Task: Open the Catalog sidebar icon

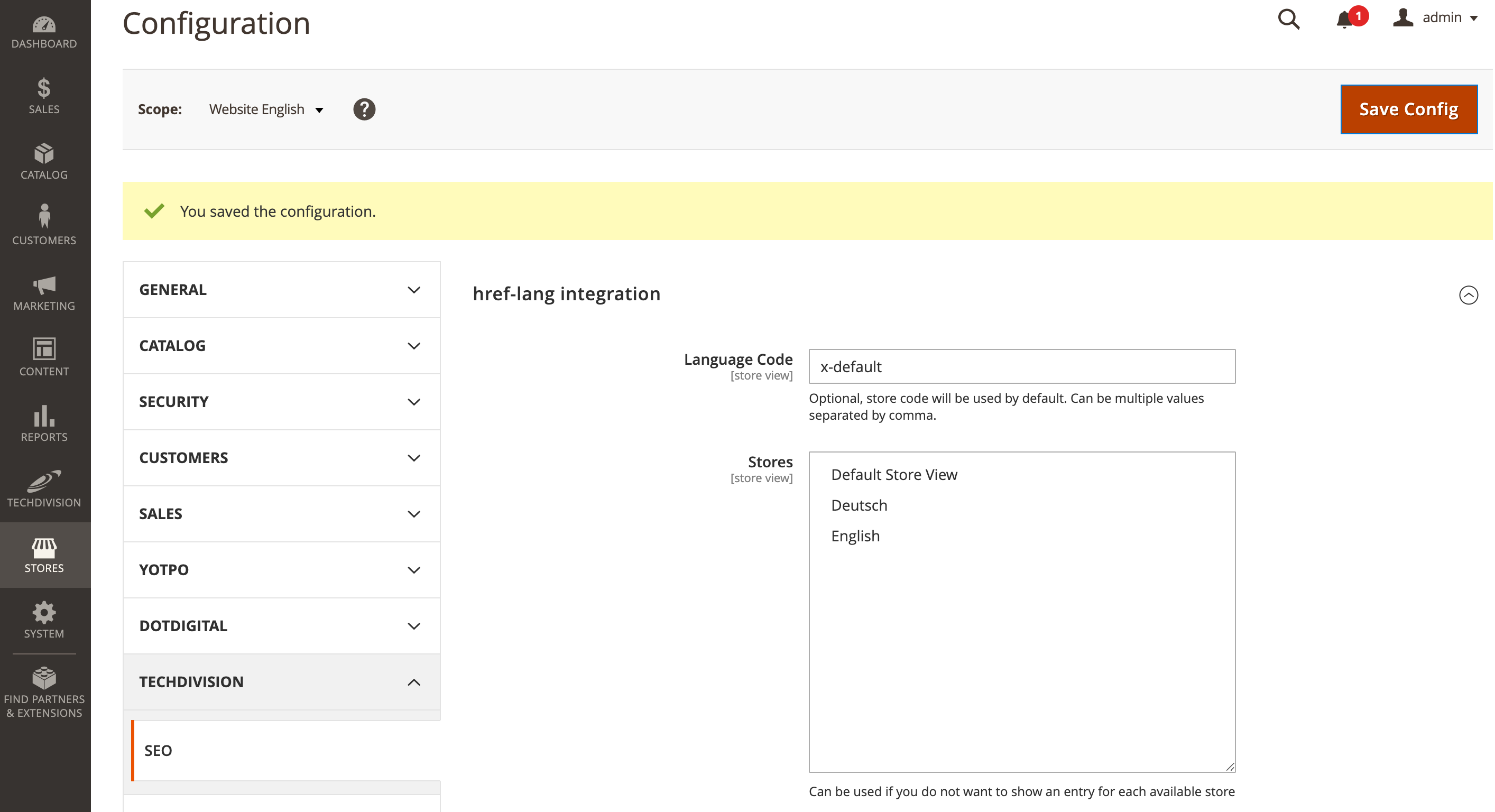Action: pos(44,159)
